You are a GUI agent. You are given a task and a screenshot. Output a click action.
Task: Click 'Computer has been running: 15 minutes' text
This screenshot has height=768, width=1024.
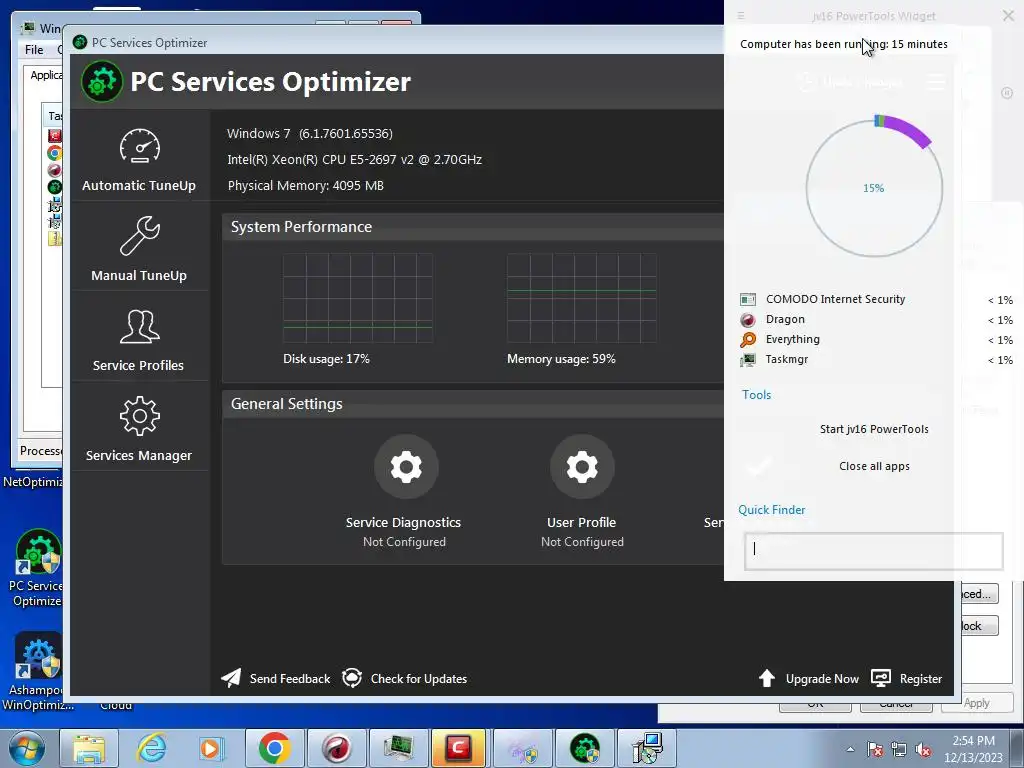point(843,44)
